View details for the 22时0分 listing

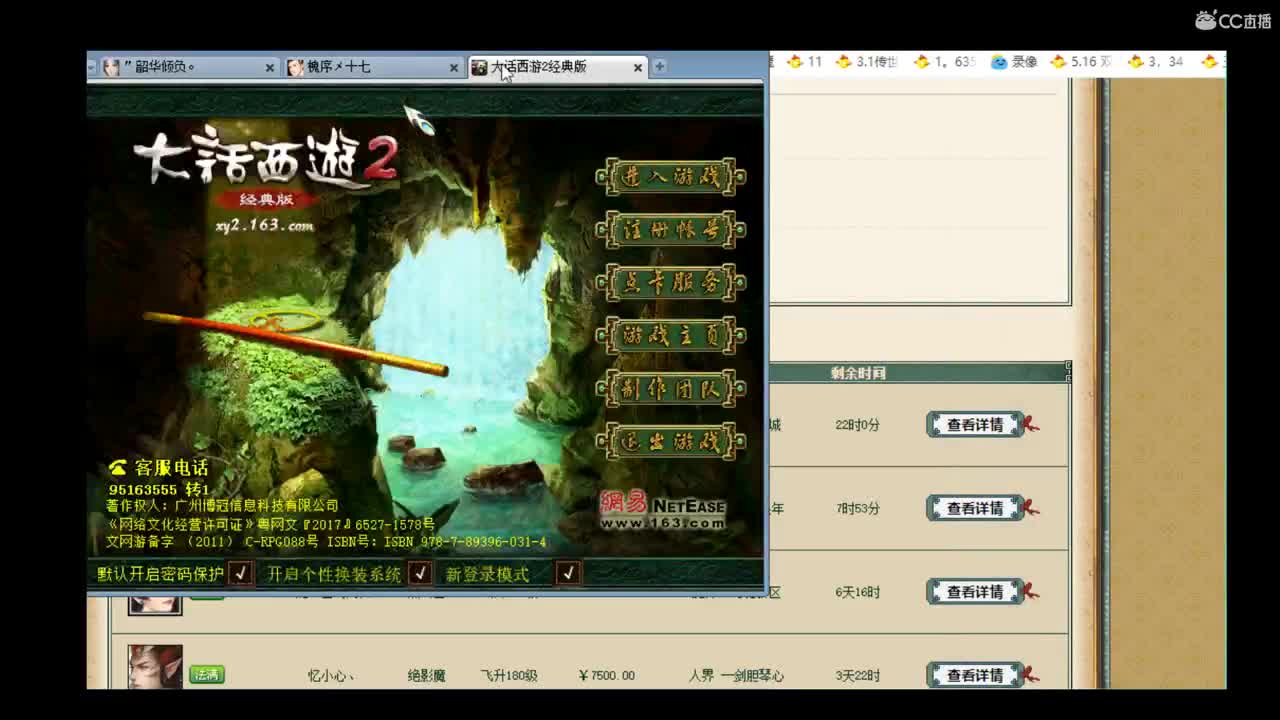[x=975, y=425]
